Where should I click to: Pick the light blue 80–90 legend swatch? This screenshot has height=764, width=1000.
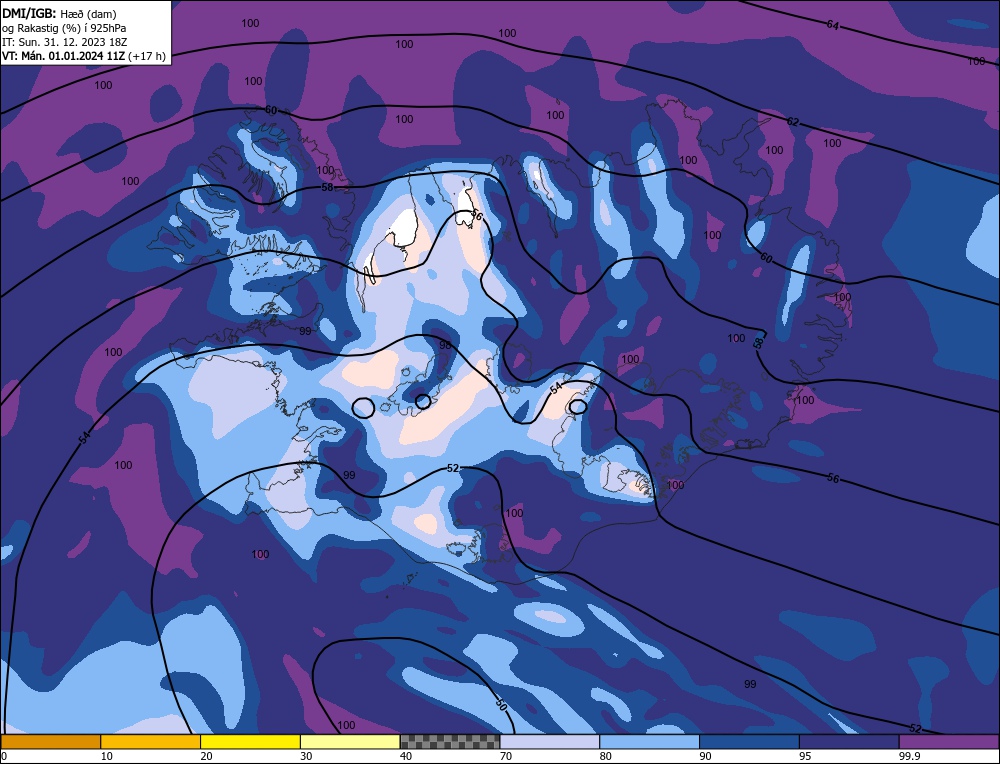[x=649, y=742]
